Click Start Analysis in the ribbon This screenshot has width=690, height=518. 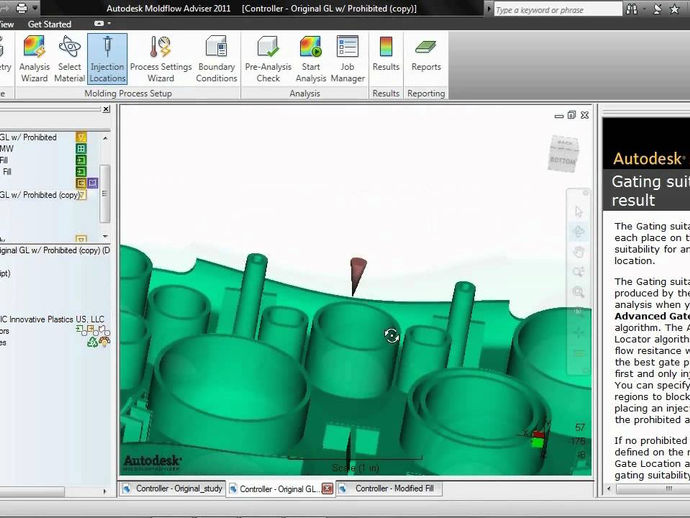[311, 59]
